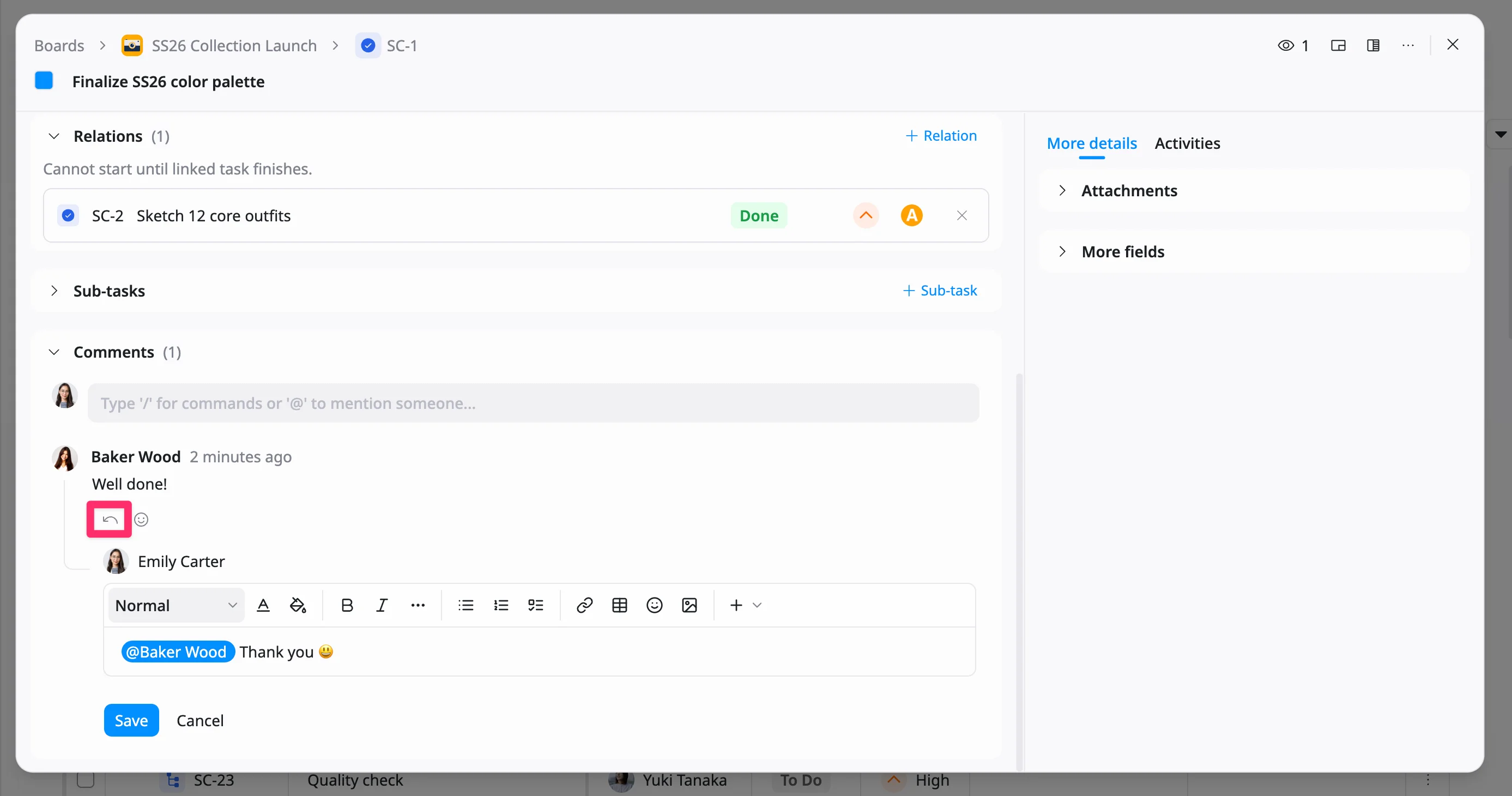Open the plus insert menu in editor
Screen dimensions: 1512x796
coord(745,605)
